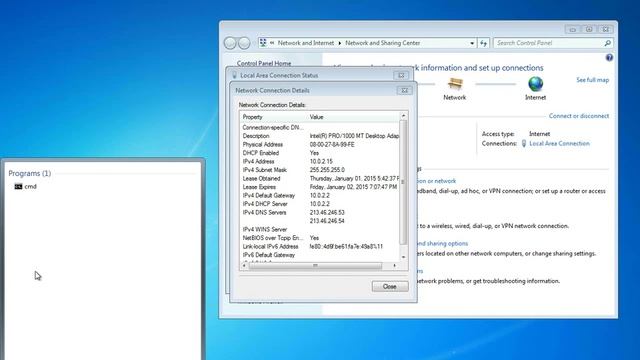Select the IPv4 Default Gateway row
Viewport: 640px width, 360px height.
click(320, 196)
